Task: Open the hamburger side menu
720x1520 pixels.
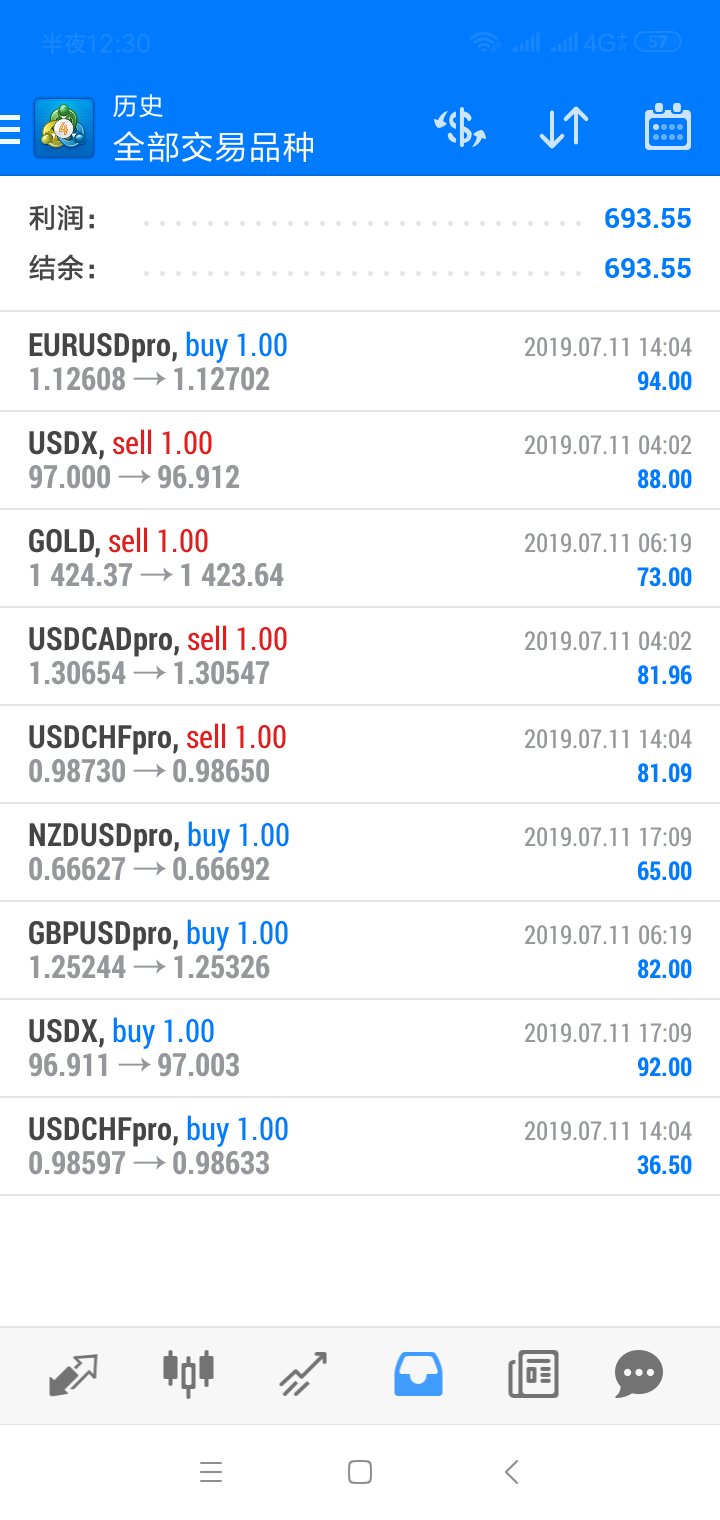Action: 10,129
